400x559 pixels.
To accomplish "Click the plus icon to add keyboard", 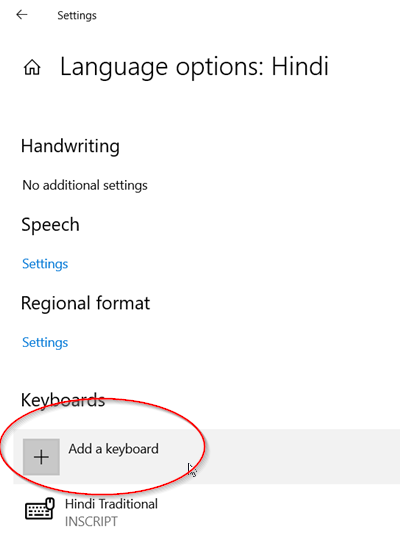I will 41,457.
